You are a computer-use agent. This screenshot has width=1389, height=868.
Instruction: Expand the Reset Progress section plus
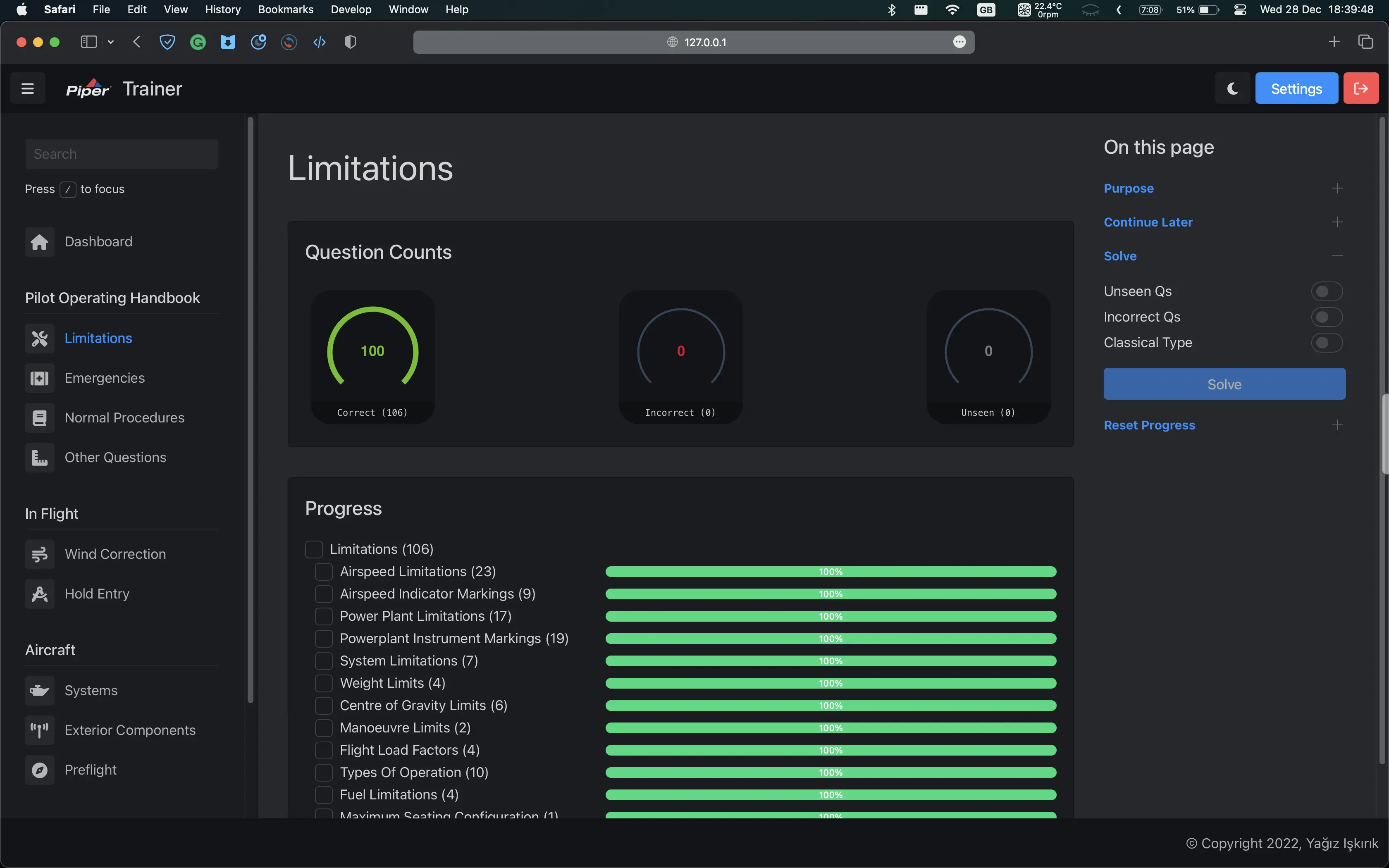click(x=1337, y=425)
